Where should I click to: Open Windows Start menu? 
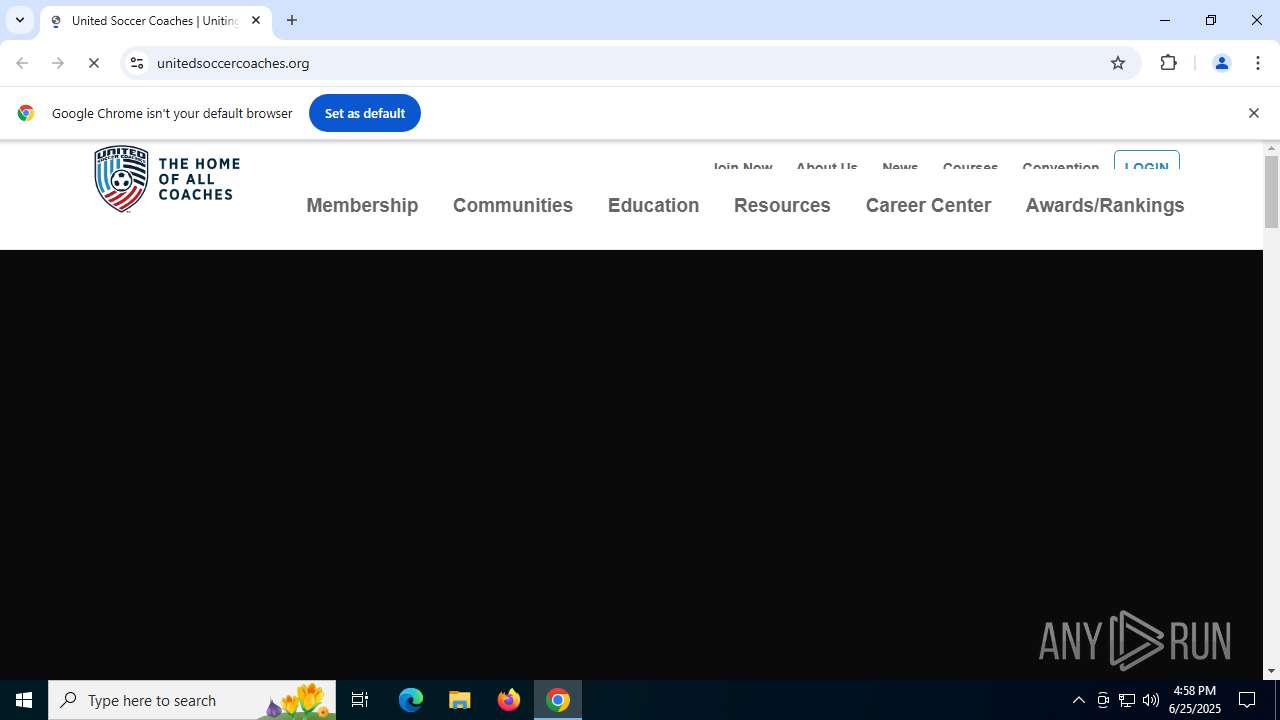click(24, 700)
